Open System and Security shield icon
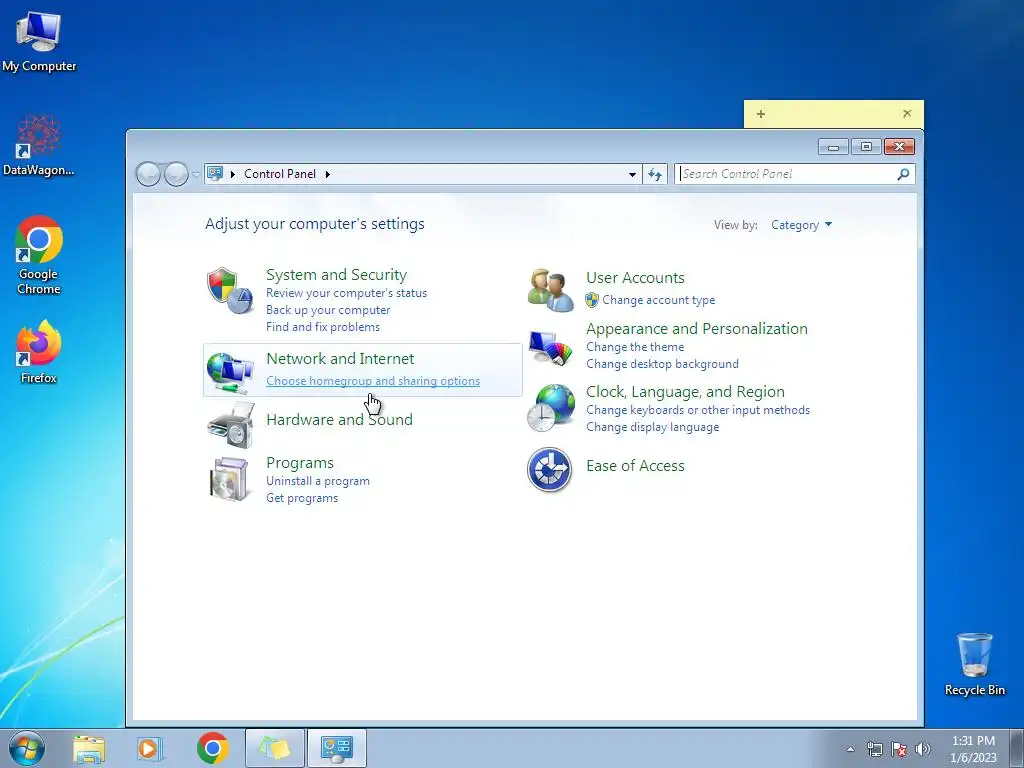 [x=229, y=291]
